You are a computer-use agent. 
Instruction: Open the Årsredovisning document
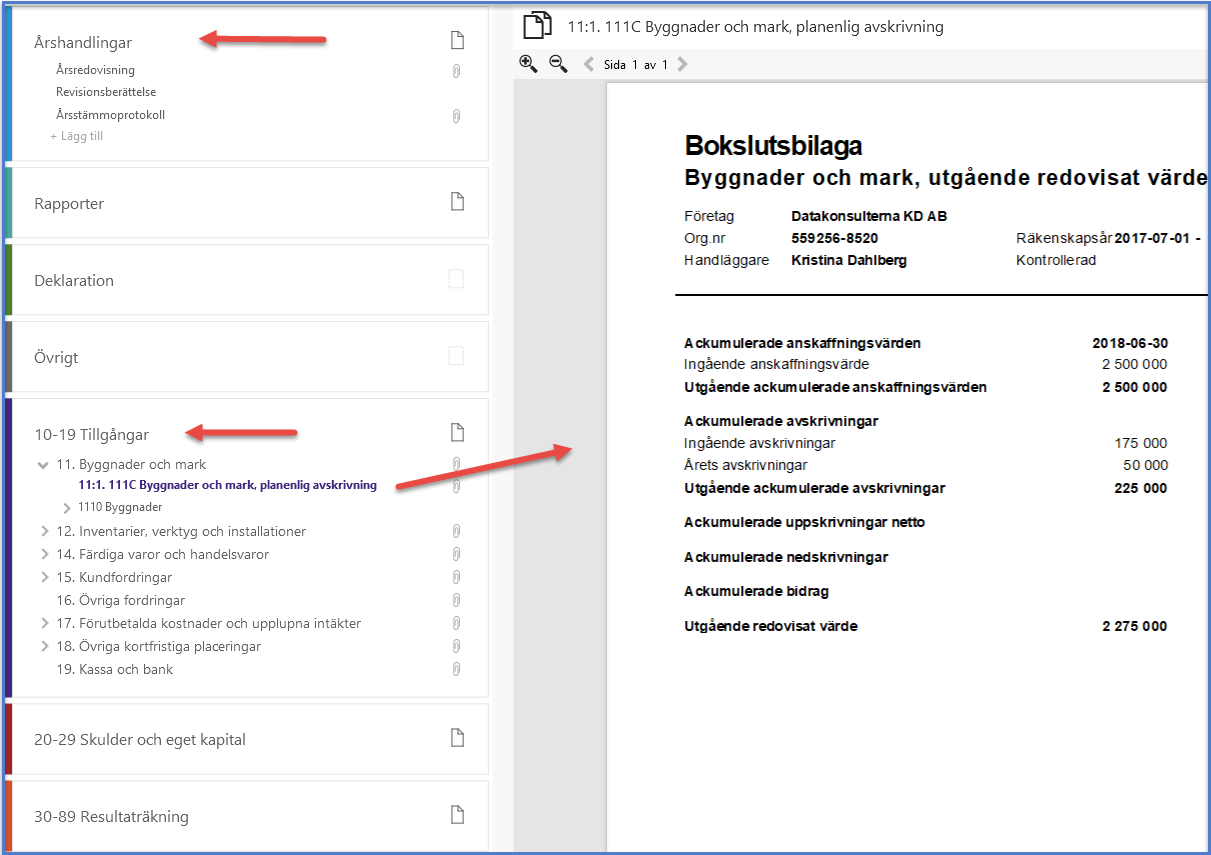click(95, 70)
